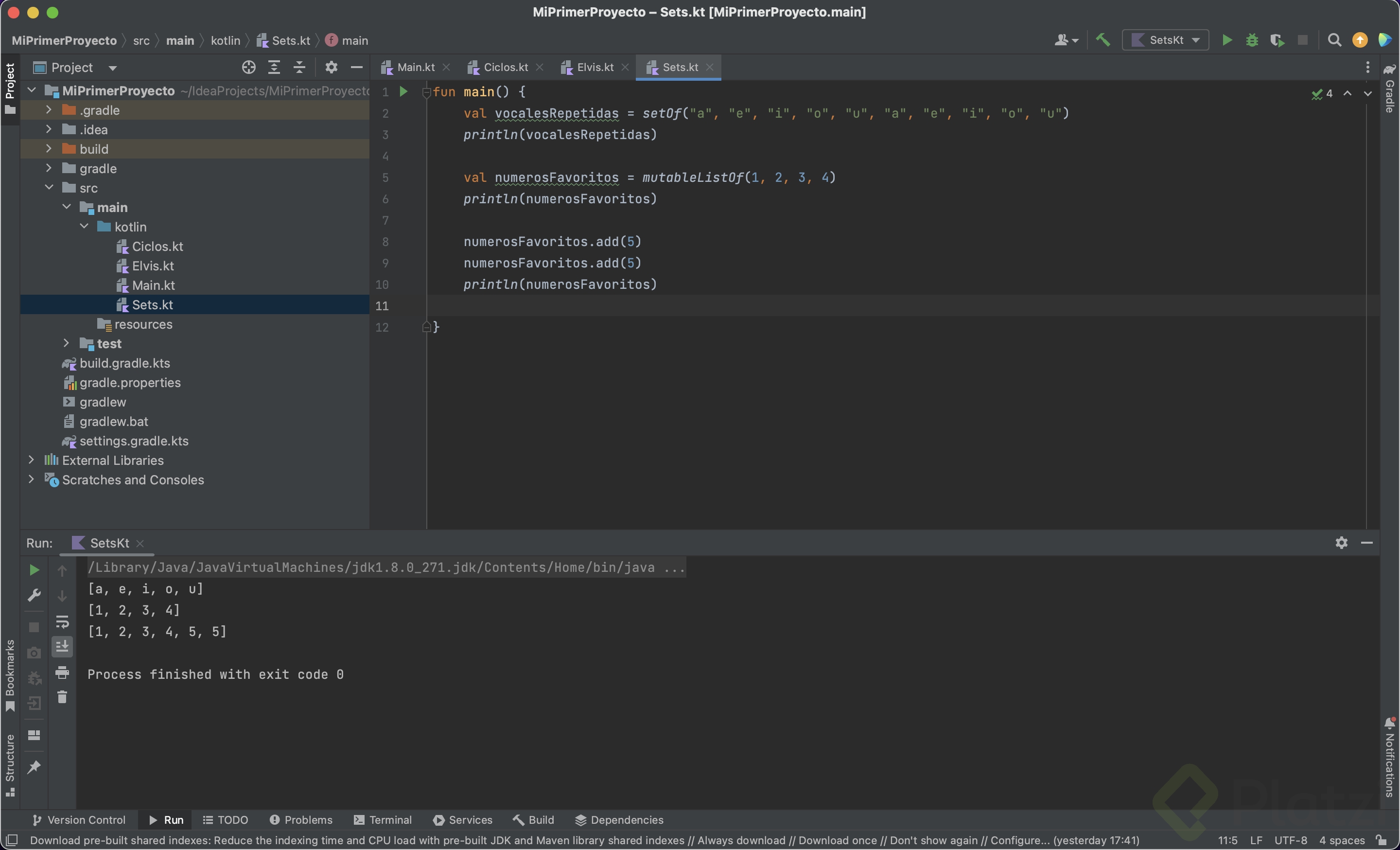The height and width of the screenshot is (850, 1400).
Task: Toggle soft-wrap in Run console
Action: tap(63, 621)
